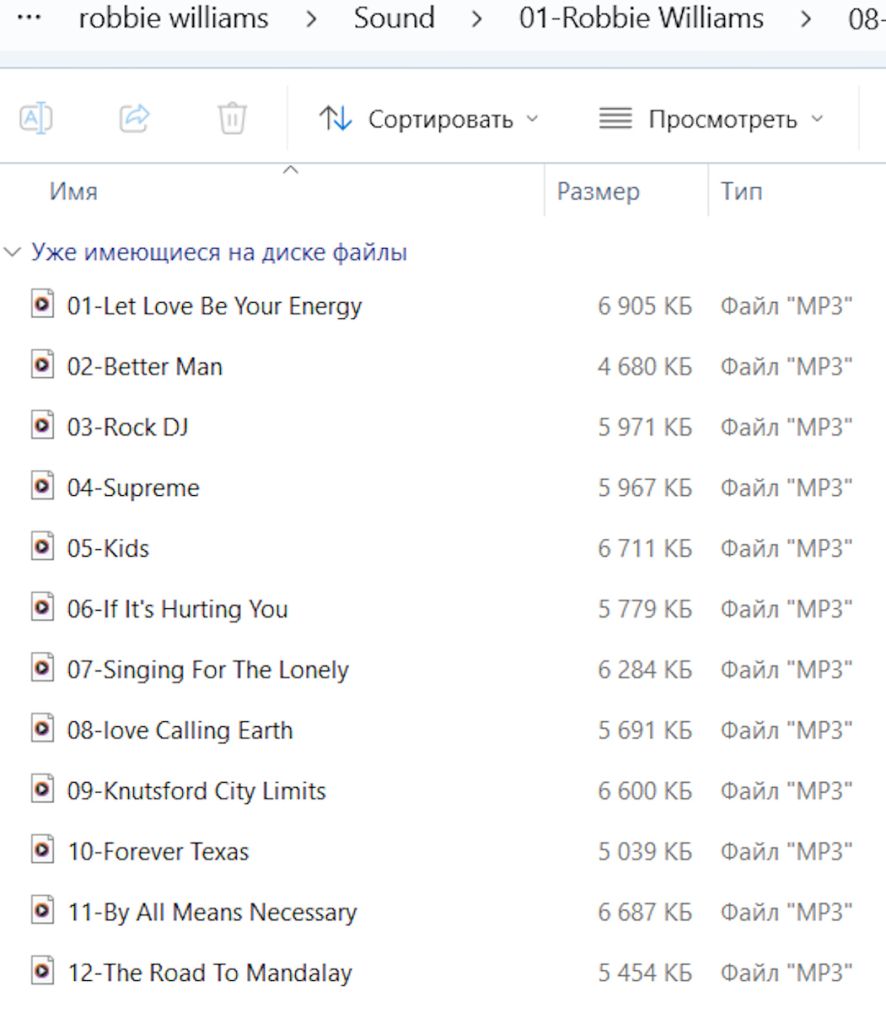The width and height of the screenshot is (886, 1024).
Task: Click the type cell in the 04-Supreme row
Action: click(x=786, y=488)
